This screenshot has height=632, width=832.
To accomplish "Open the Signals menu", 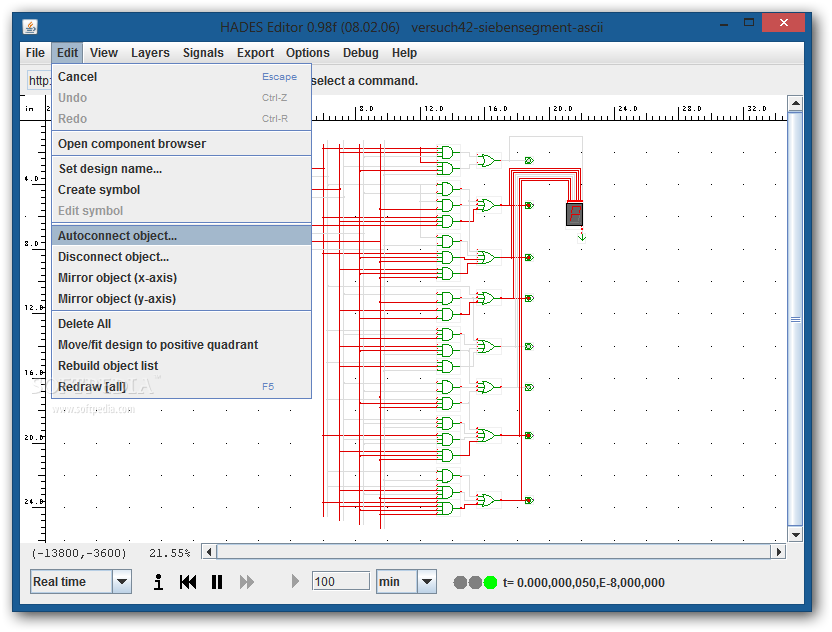I will [x=203, y=53].
